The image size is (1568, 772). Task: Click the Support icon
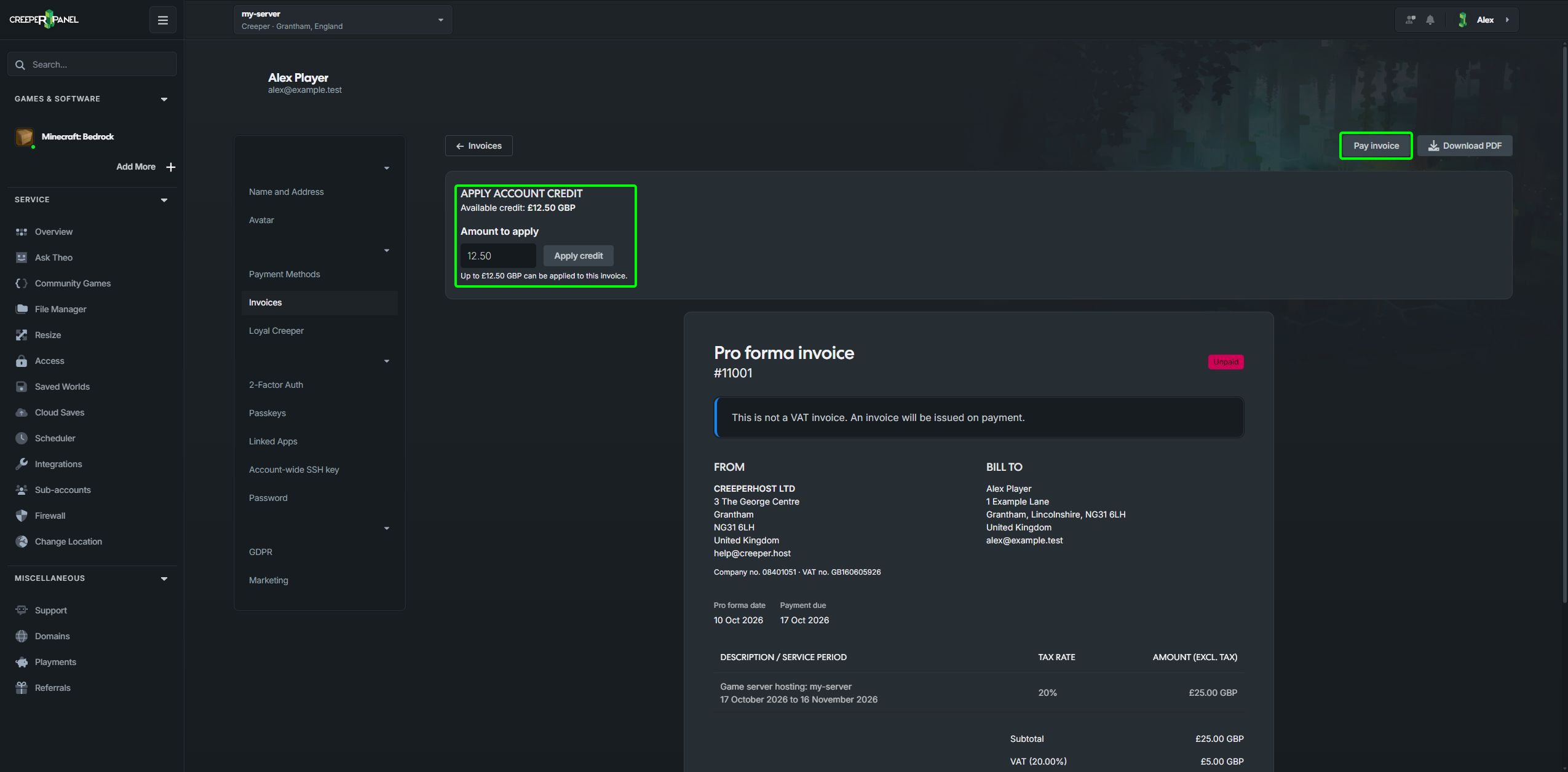[x=22, y=610]
